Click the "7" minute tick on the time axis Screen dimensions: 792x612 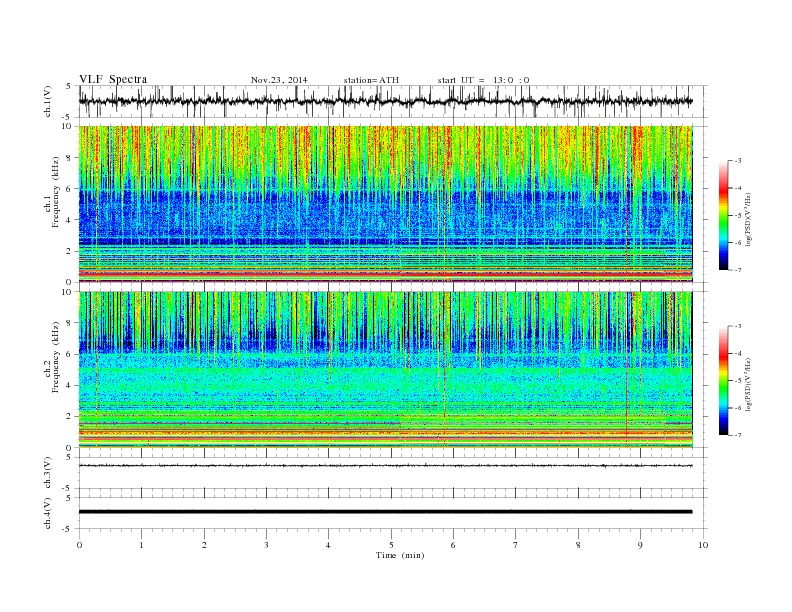point(516,545)
